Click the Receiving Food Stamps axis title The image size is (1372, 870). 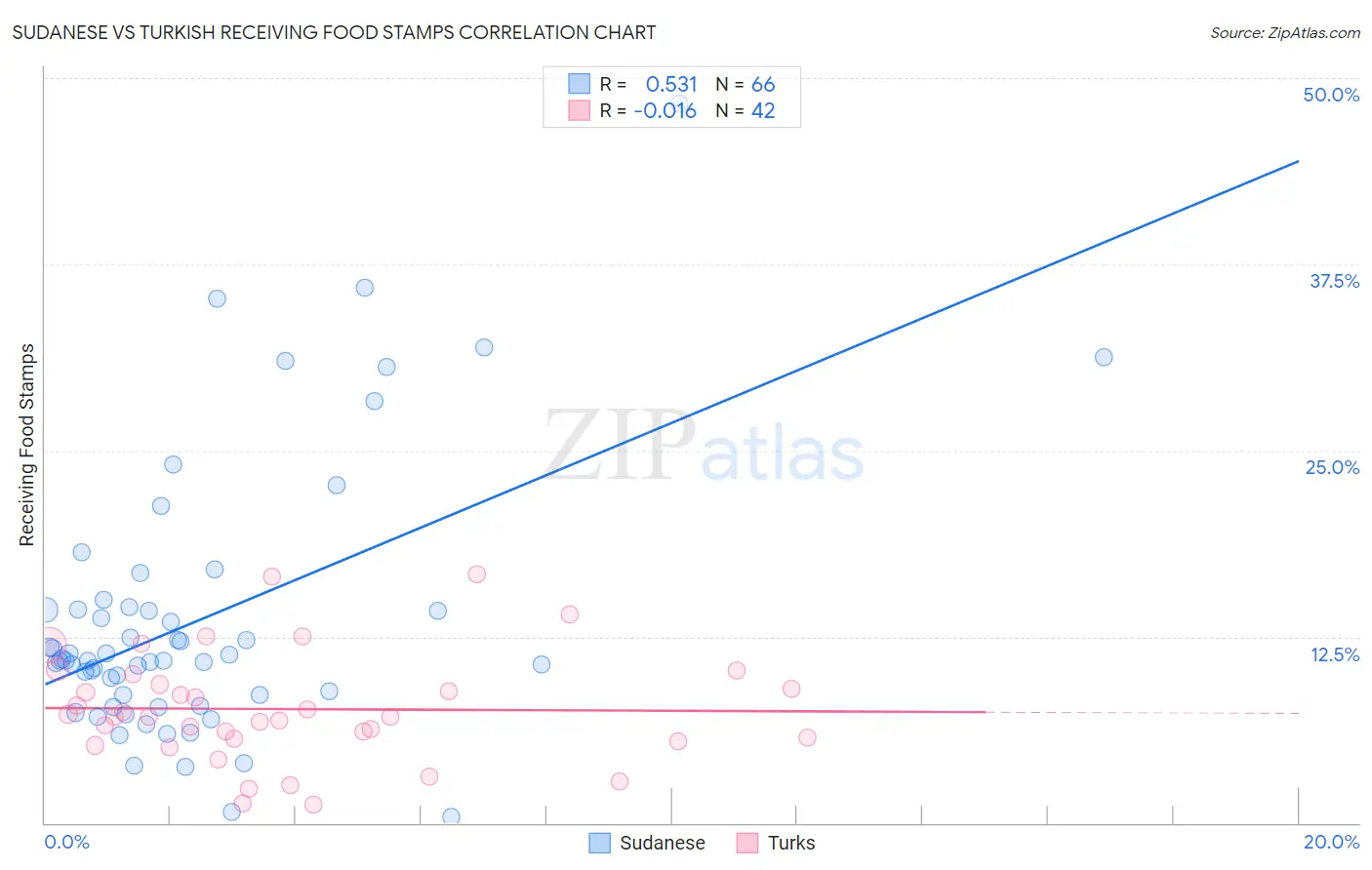[x=27, y=445]
